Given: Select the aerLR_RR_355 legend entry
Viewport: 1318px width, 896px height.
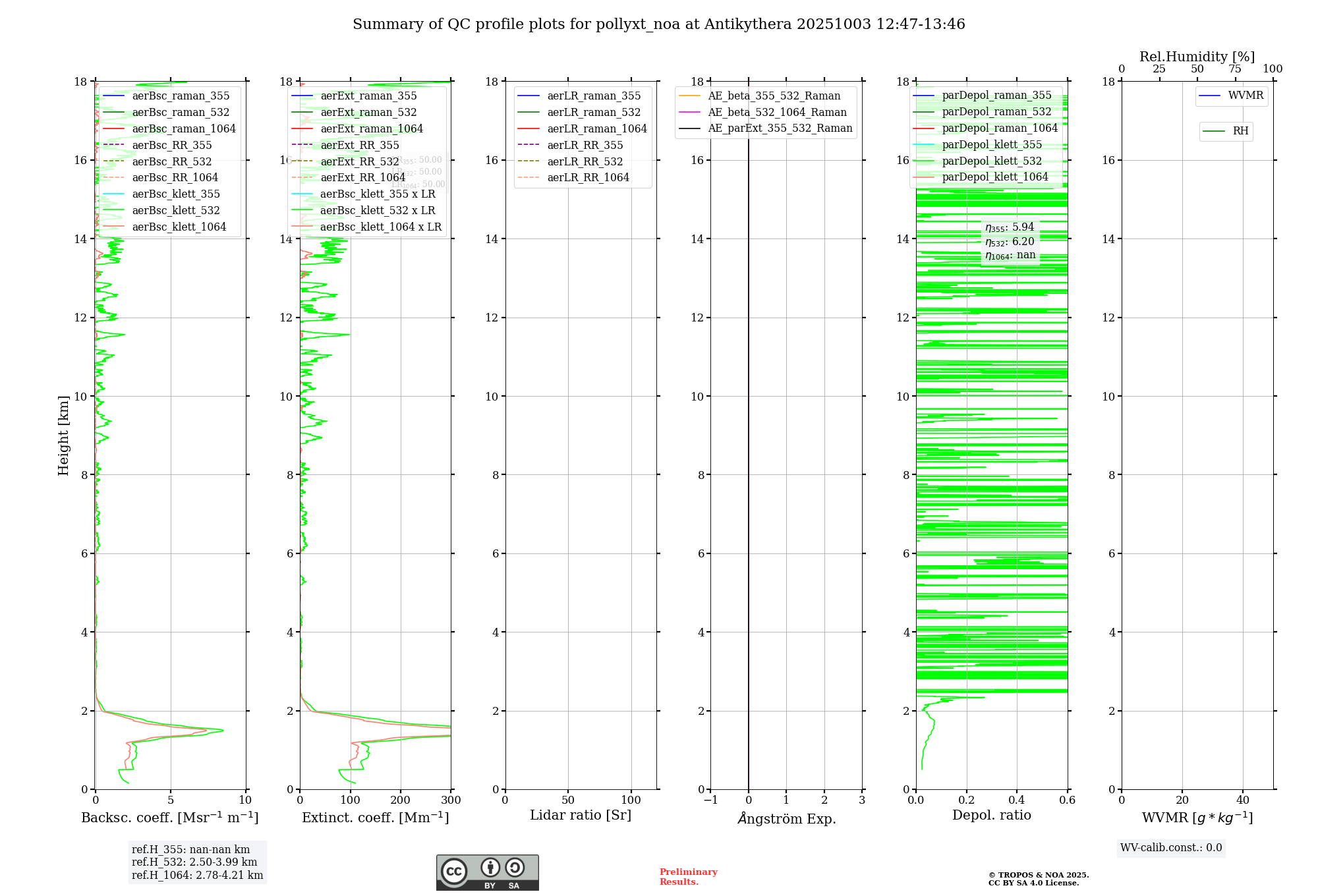Looking at the screenshot, I should click(585, 146).
